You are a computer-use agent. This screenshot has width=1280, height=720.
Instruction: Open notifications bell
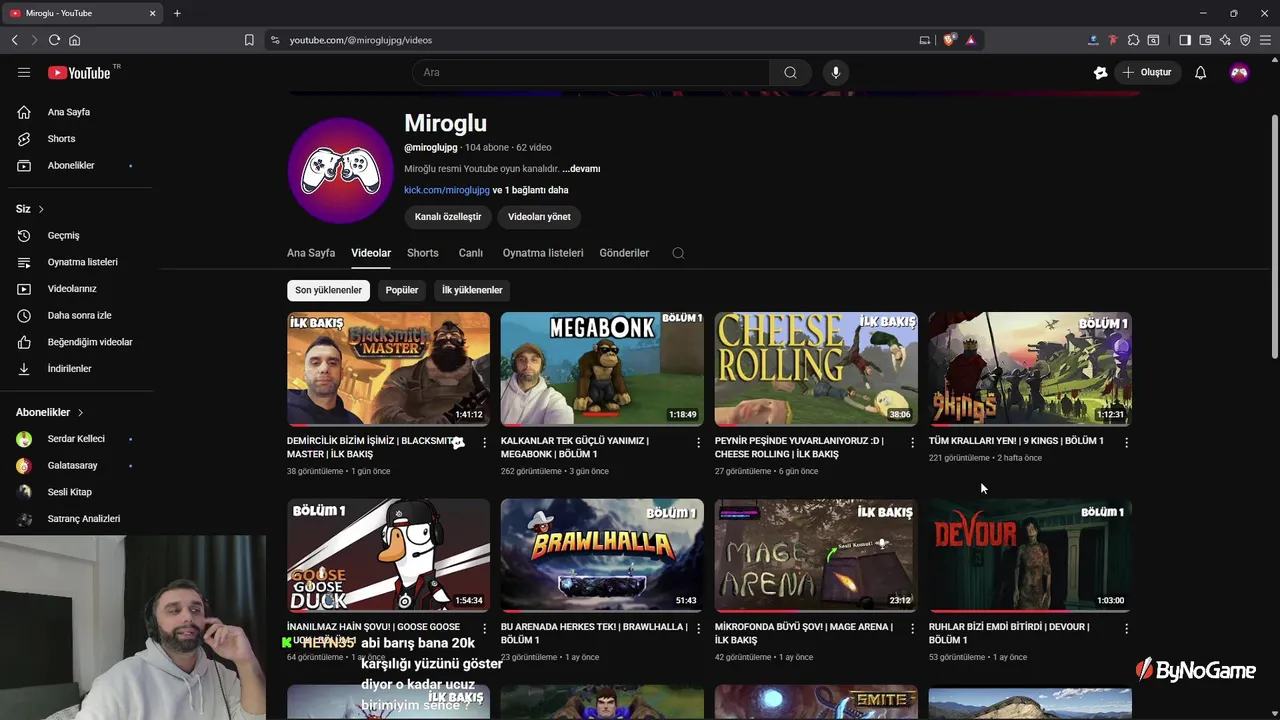(1201, 72)
